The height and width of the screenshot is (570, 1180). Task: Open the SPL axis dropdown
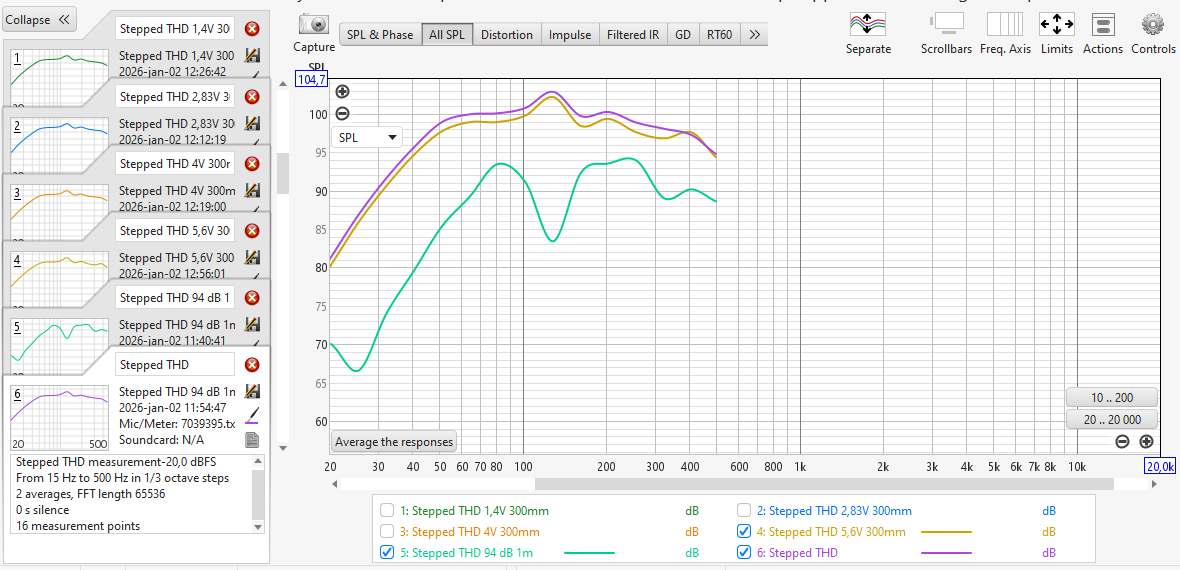coord(366,138)
